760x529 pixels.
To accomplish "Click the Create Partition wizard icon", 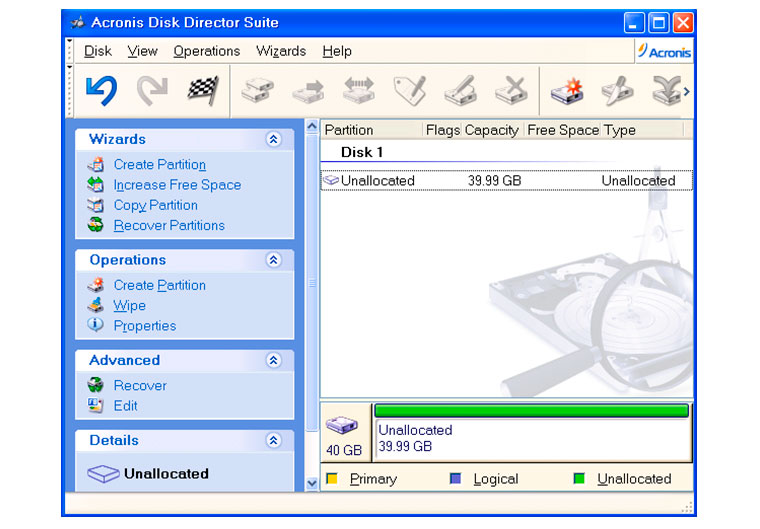I will coord(95,164).
